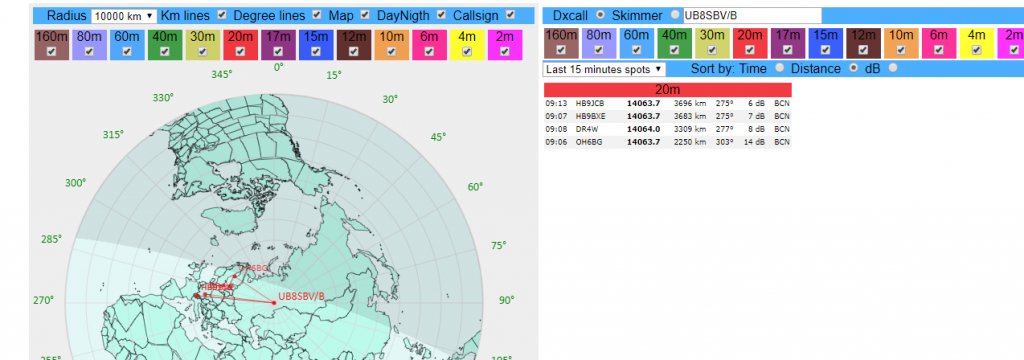Image resolution: width=1024 pixels, height=360 pixels.
Task: Toggle the red 20m band swatch on map panel
Action: (240, 44)
